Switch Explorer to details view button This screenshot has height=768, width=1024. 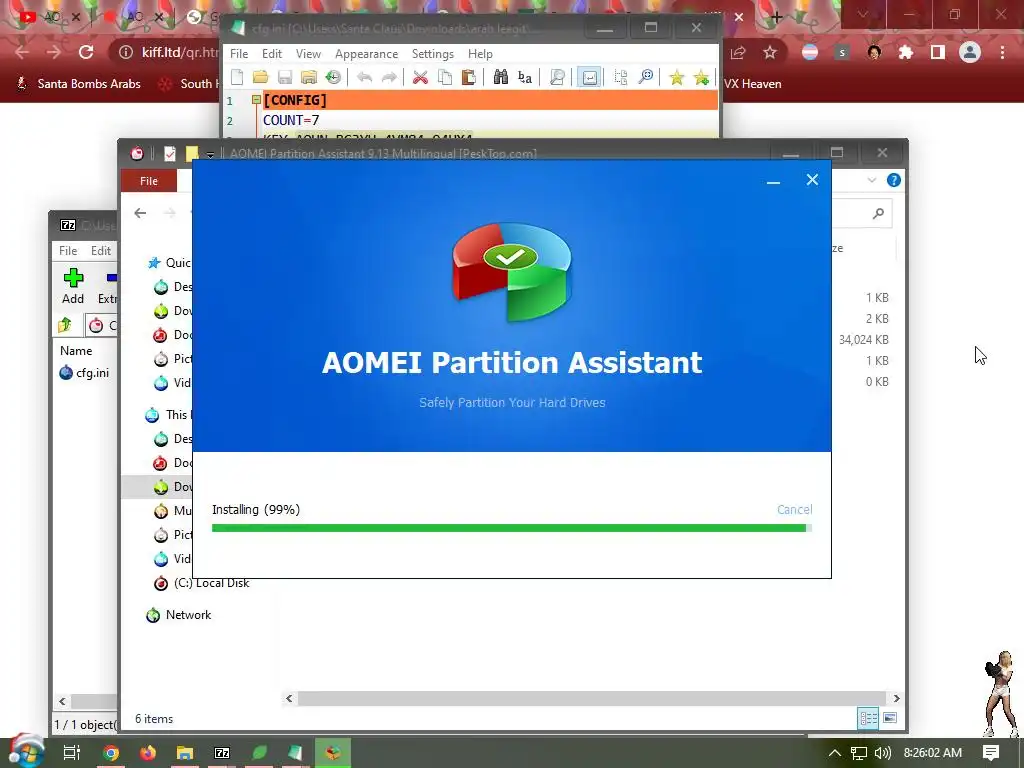point(869,718)
